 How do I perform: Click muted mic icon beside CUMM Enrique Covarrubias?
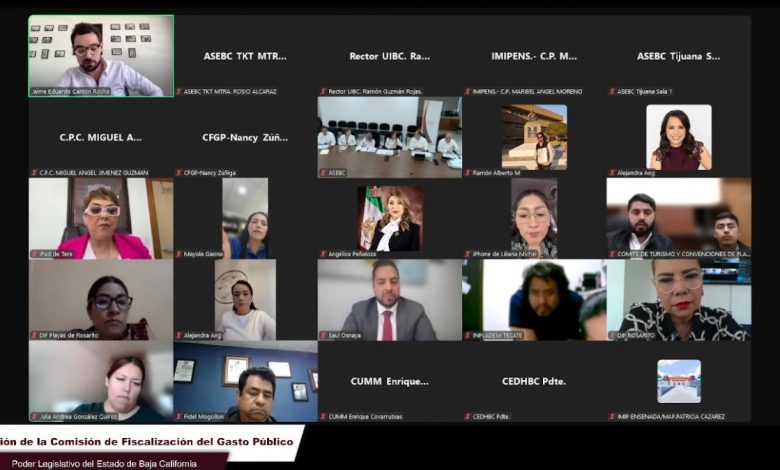[323, 417]
